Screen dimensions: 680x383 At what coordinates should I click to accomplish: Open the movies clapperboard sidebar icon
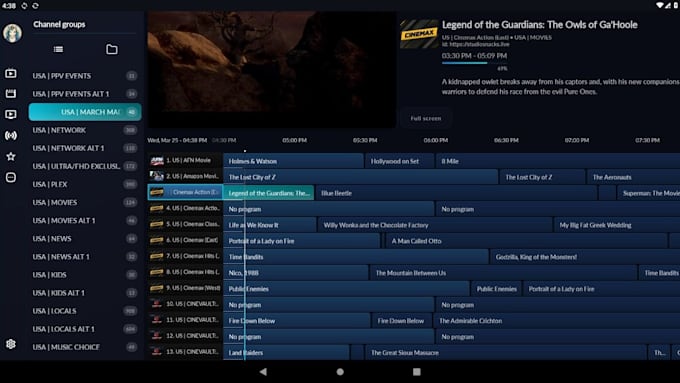pos(11,93)
